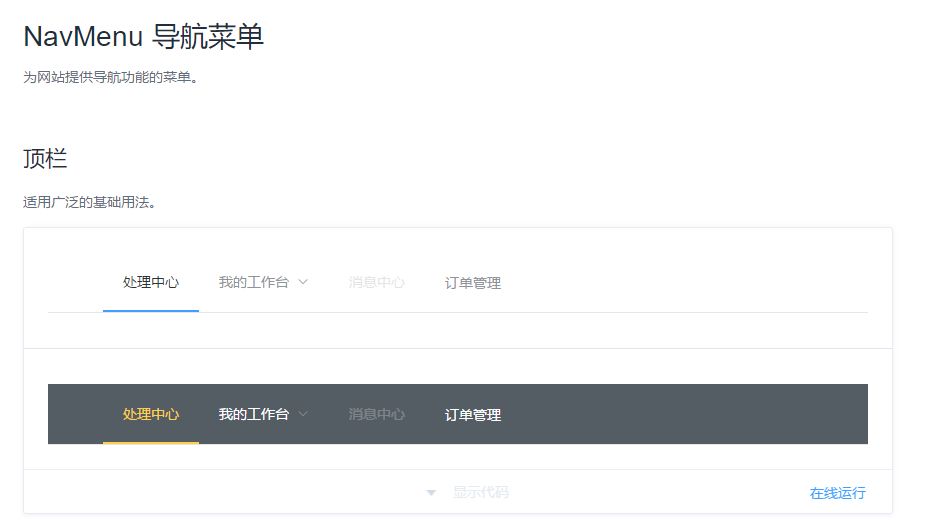
Task: Open the 在线运行 link
Action: [x=838, y=493]
